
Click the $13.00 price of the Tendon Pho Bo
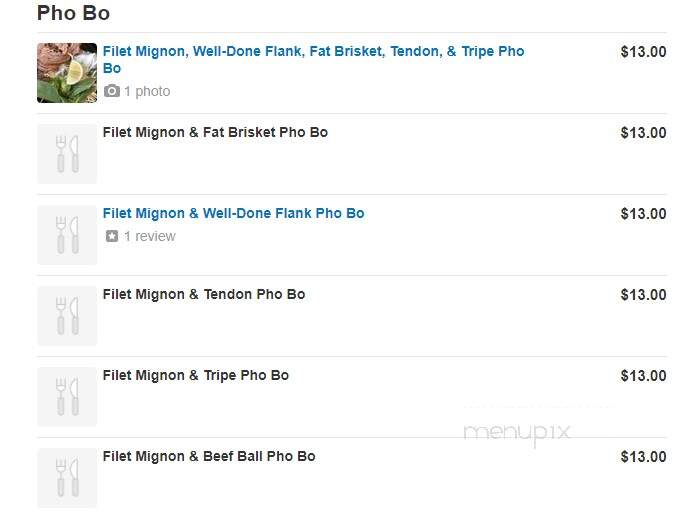coord(643,295)
